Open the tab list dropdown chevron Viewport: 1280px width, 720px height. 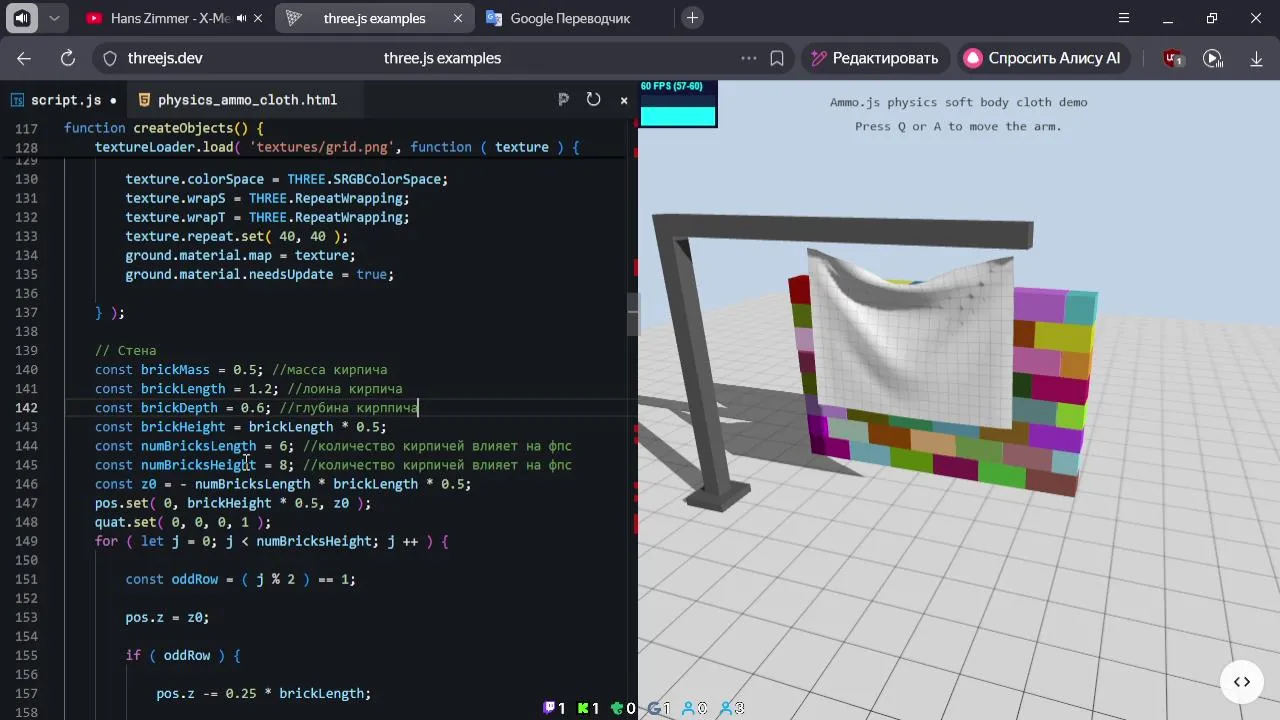click(54, 18)
